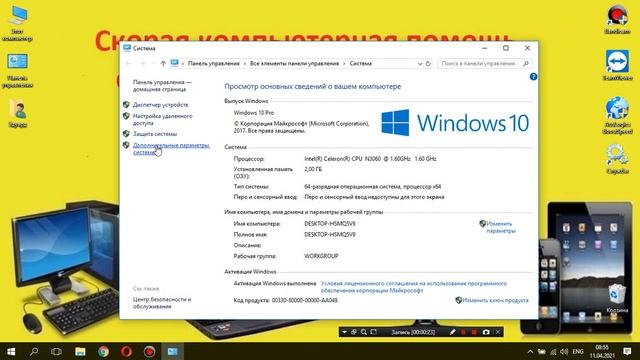This screenshot has width=640, height=360.
Task: Open the Windows Start menu
Action: 11,351
